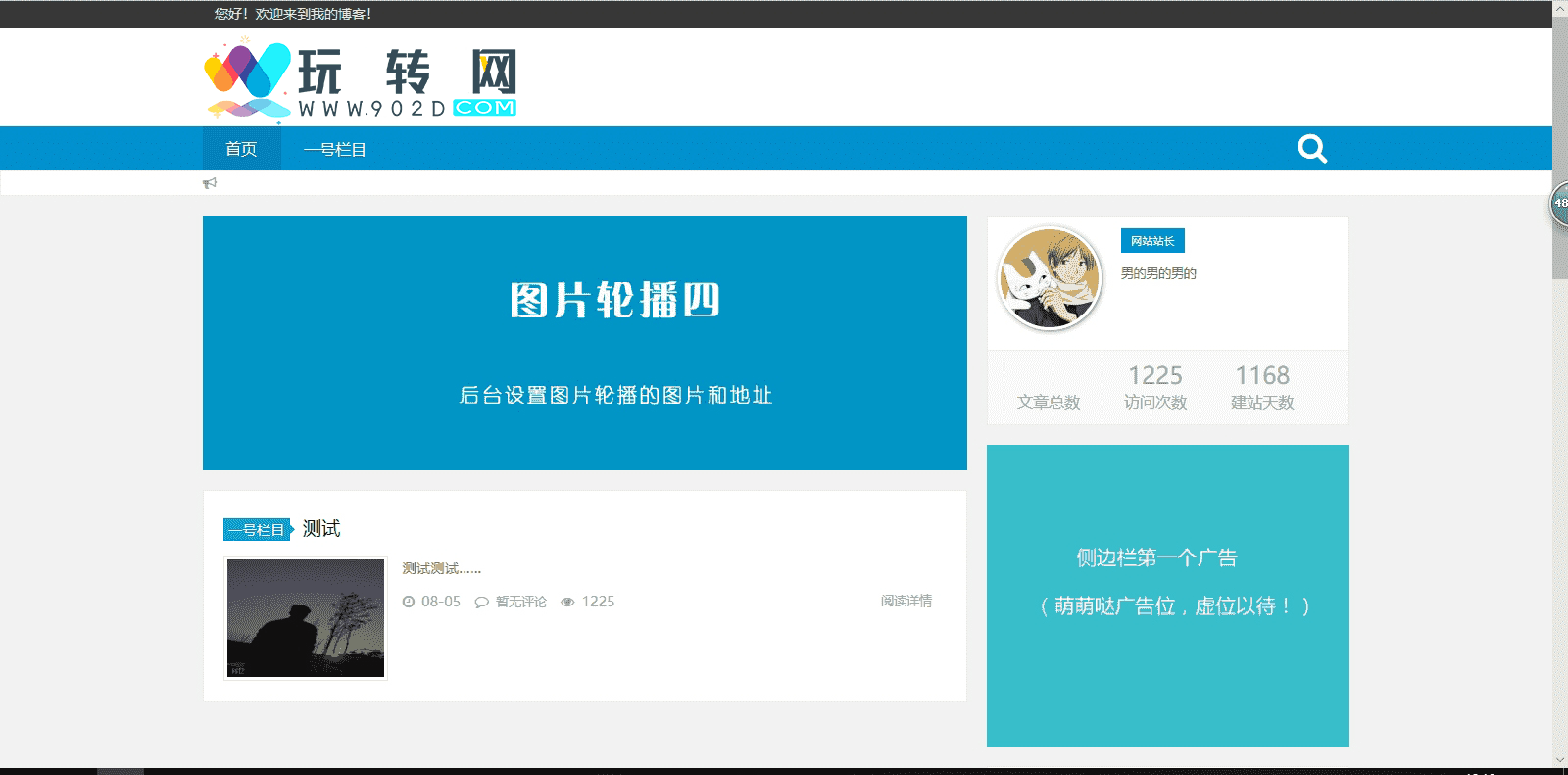Screen dimensions: 1568x775
Task: Click the 图片轮播四 carousel banner
Action: (584, 343)
